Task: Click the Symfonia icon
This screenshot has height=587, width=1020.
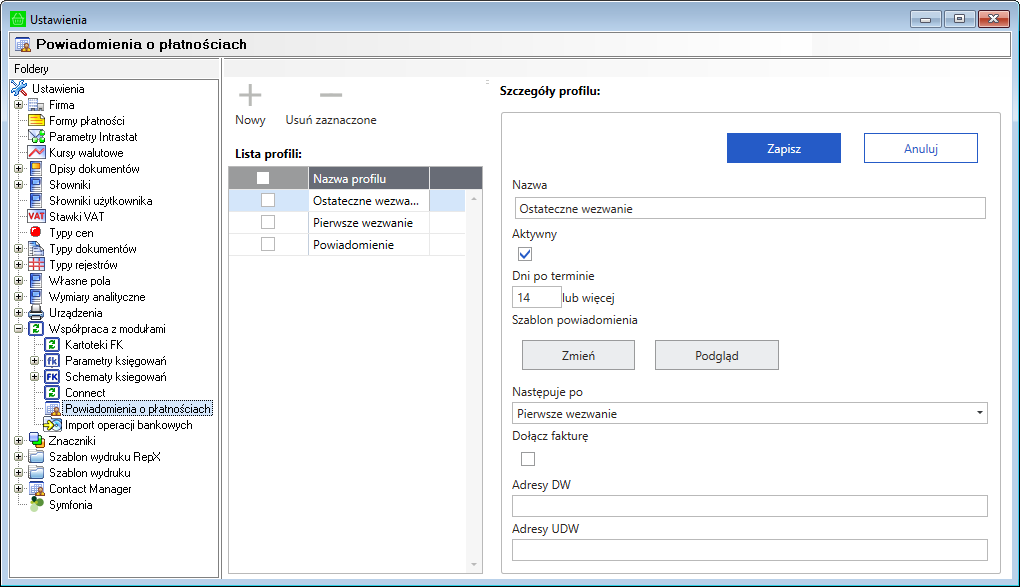Action: pos(37,504)
